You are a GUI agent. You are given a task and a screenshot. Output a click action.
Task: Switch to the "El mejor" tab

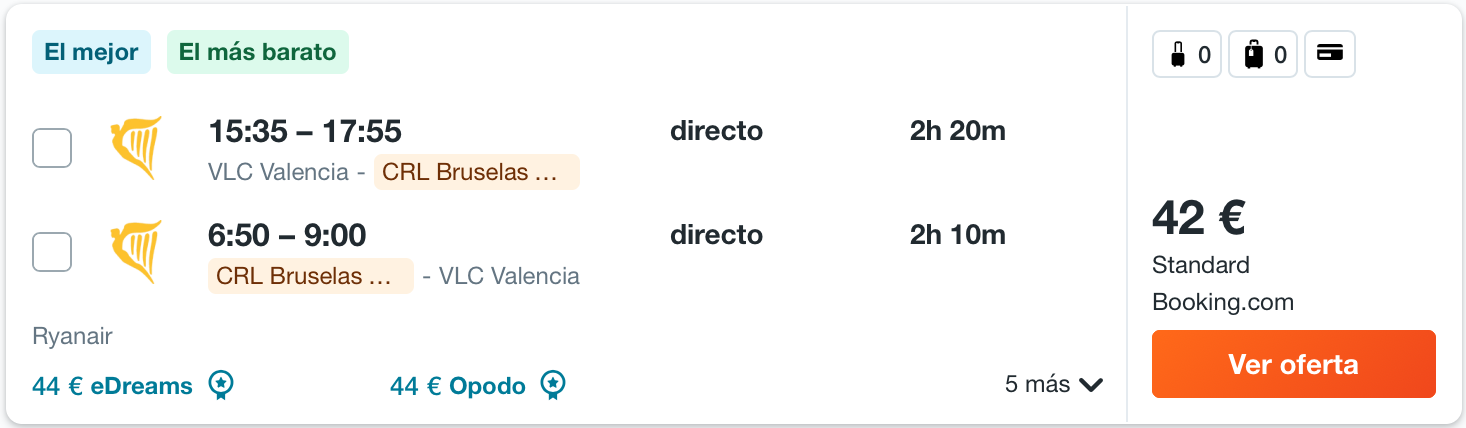[x=91, y=53]
